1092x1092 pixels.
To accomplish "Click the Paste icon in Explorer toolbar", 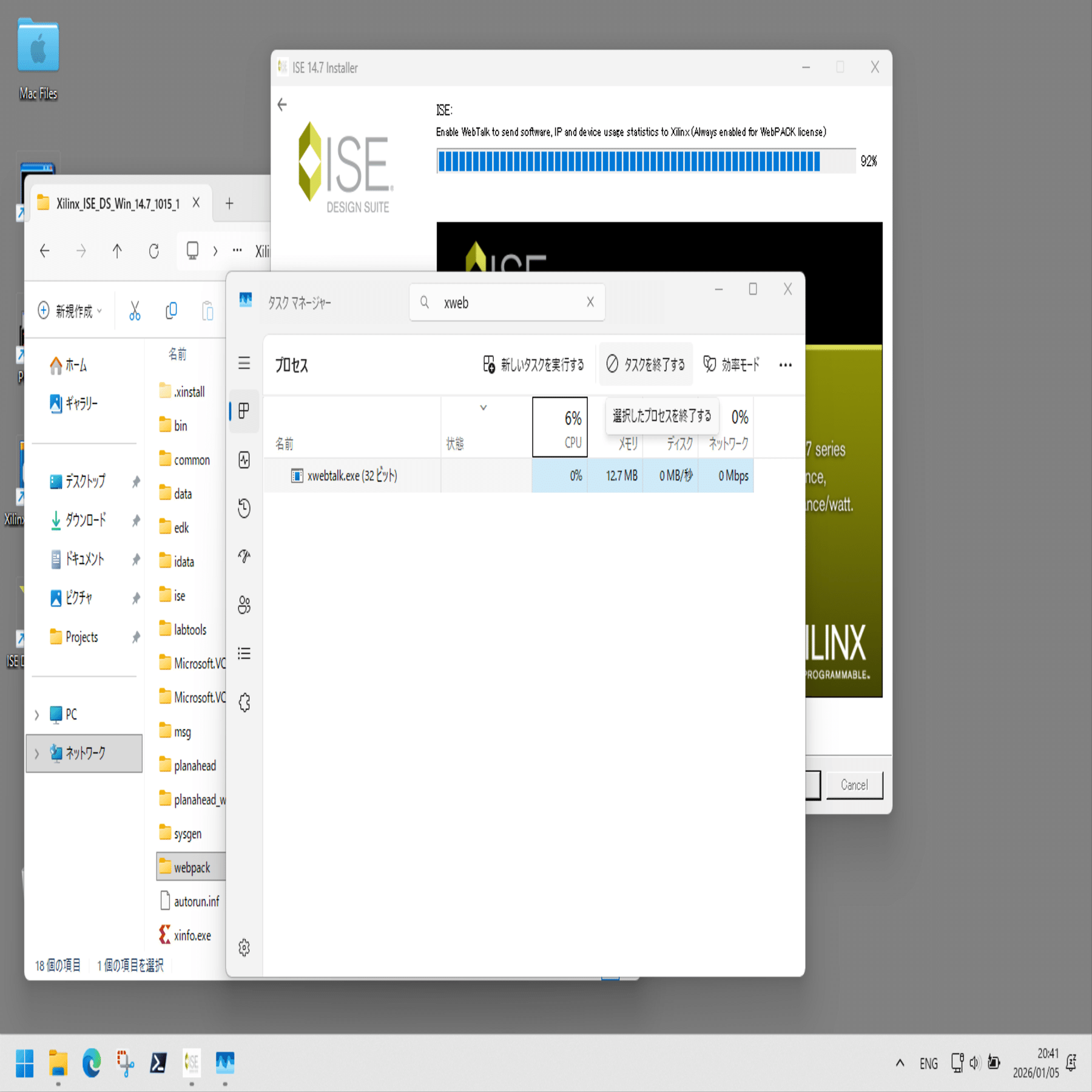I will pyautogui.click(x=207, y=311).
